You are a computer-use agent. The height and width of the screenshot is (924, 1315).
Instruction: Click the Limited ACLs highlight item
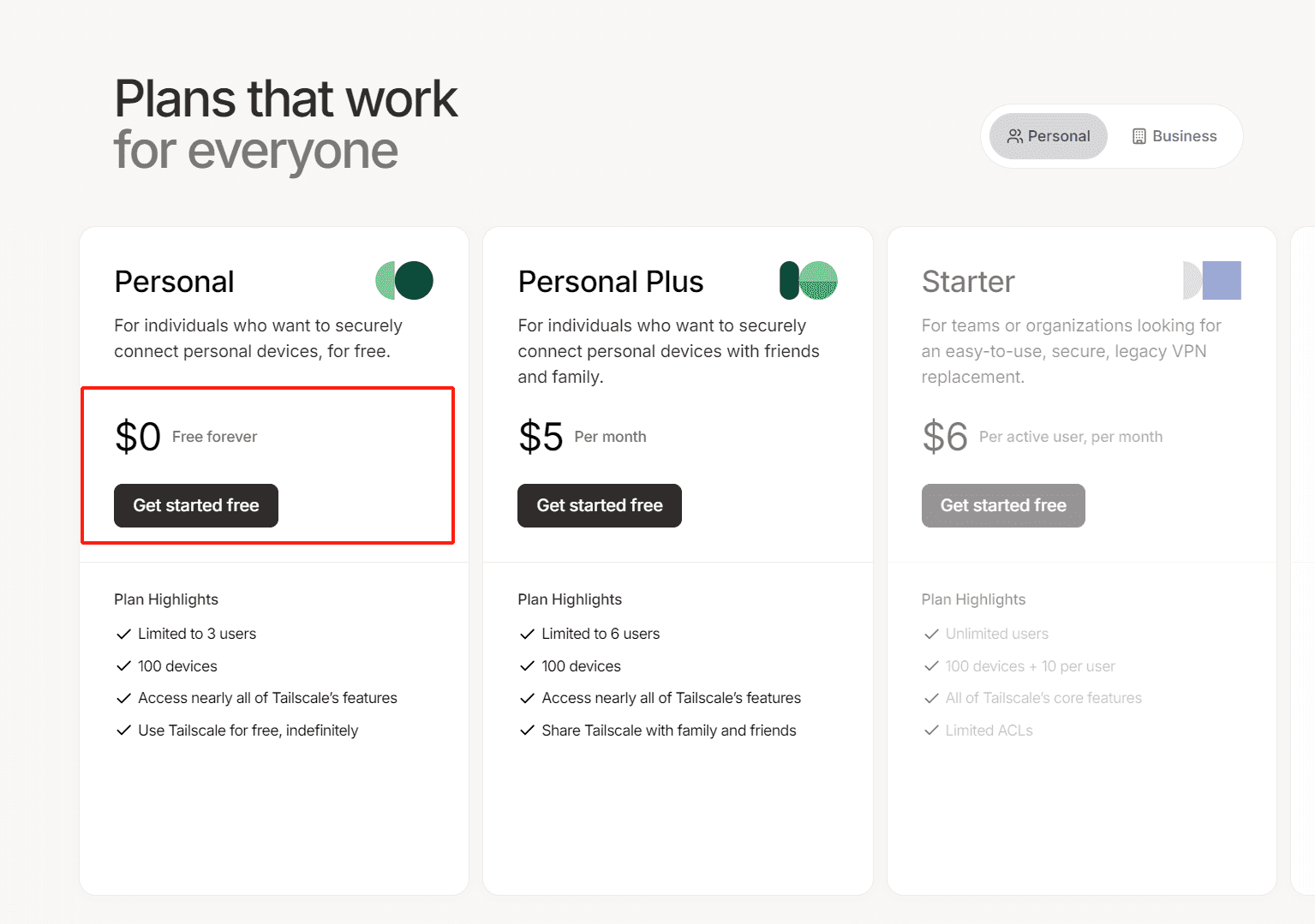click(989, 730)
